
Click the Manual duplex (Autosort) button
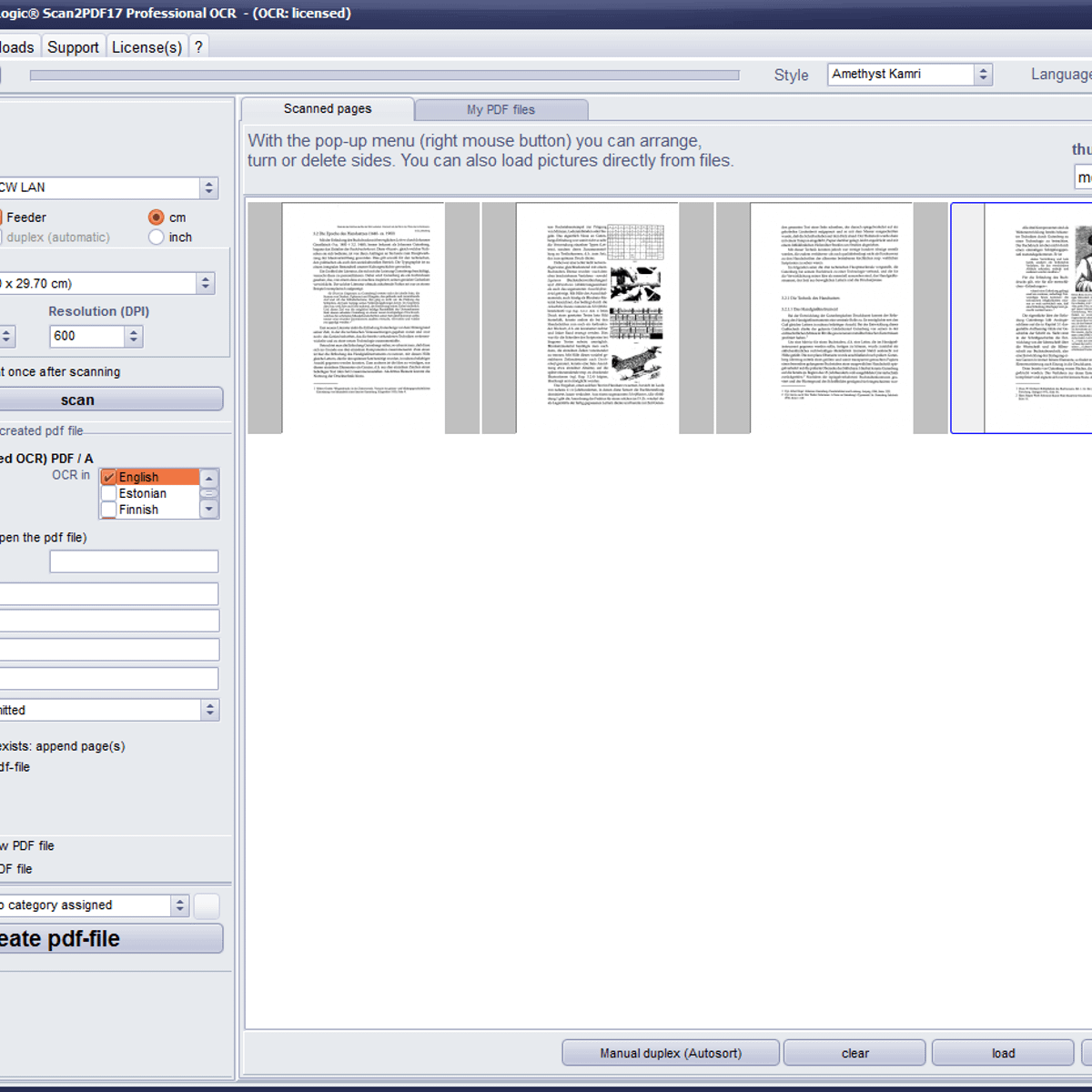coord(671,1053)
